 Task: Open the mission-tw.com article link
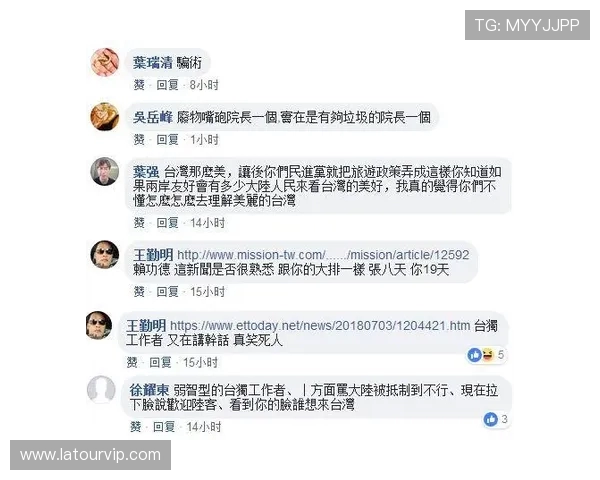coord(323,255)
